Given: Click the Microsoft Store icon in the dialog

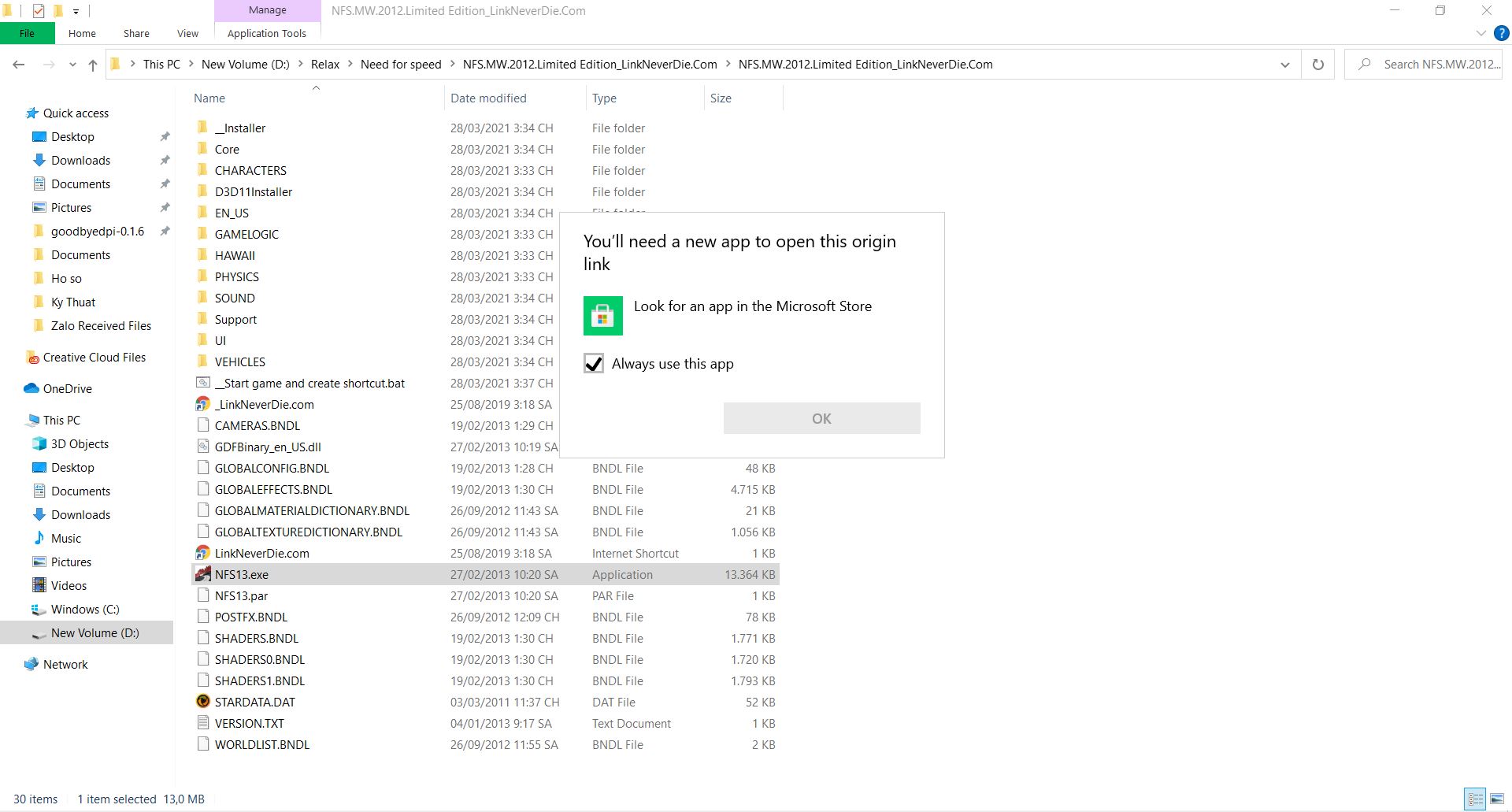Looking at the screenshot, I should (x=602, y=315).
